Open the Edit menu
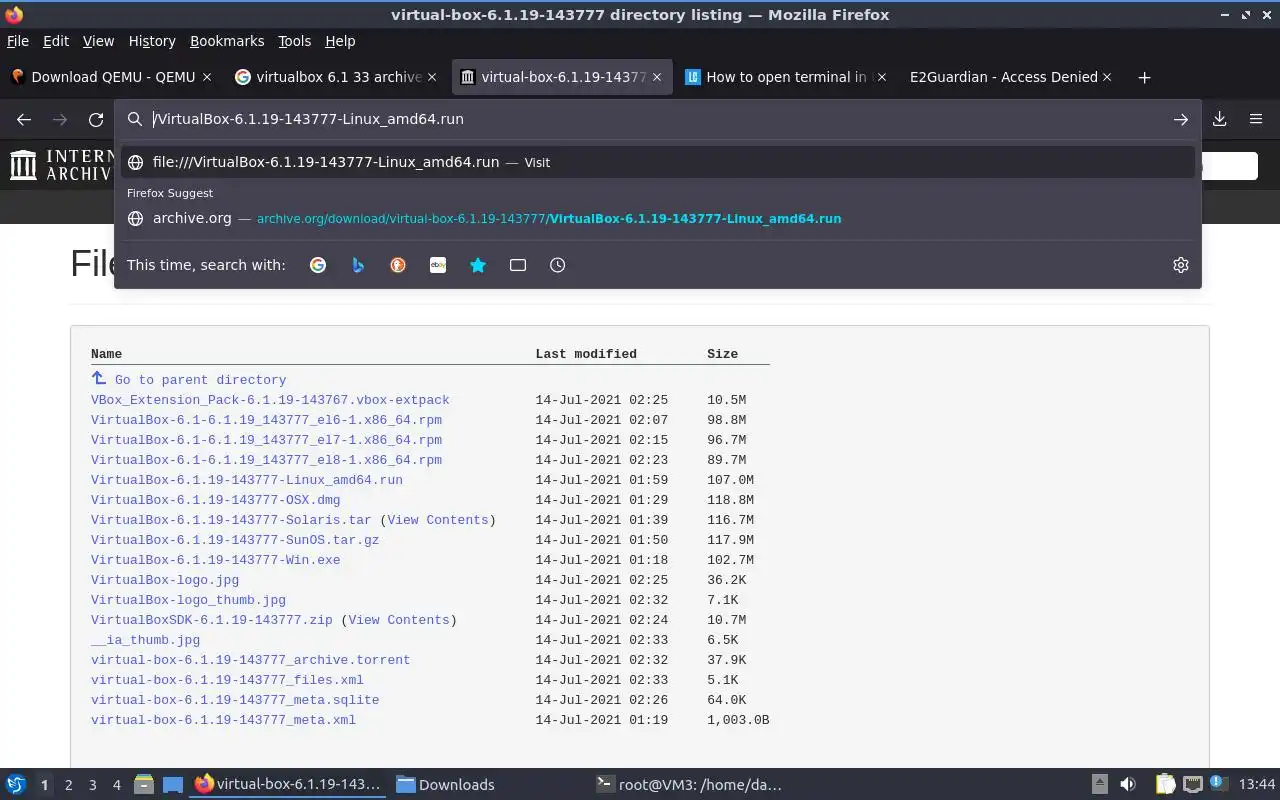The width and height of the screenshot is (1280, 800). click(x=56, y=41)
